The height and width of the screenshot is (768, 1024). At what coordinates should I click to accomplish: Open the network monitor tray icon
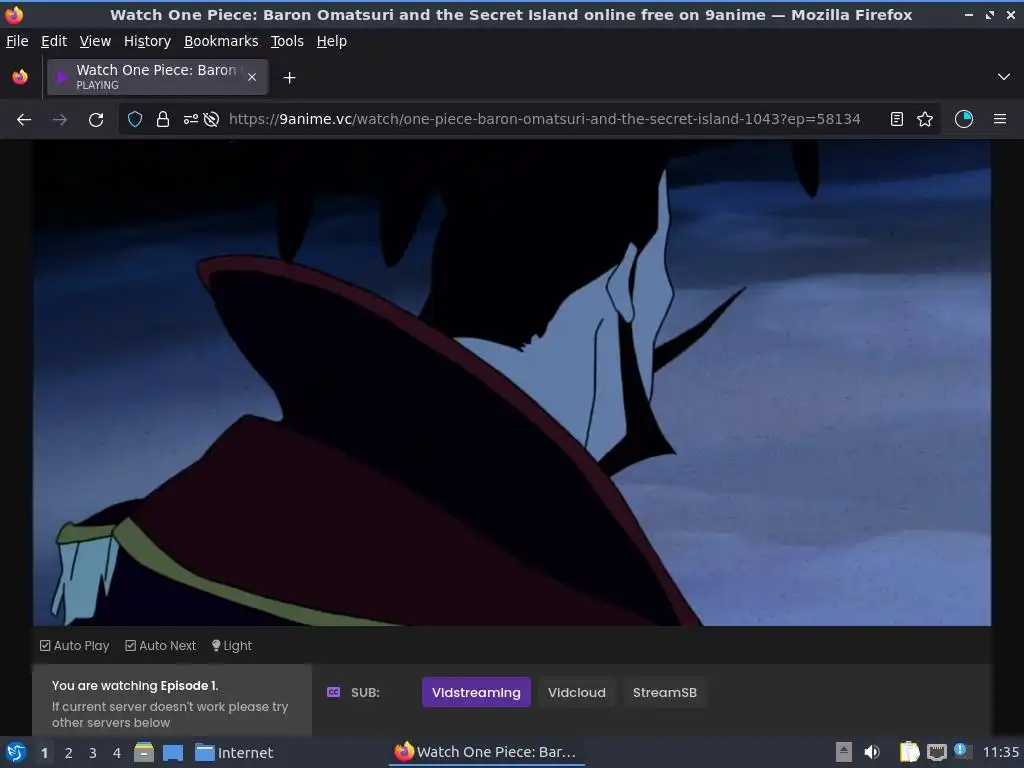(x=936, y=752)
